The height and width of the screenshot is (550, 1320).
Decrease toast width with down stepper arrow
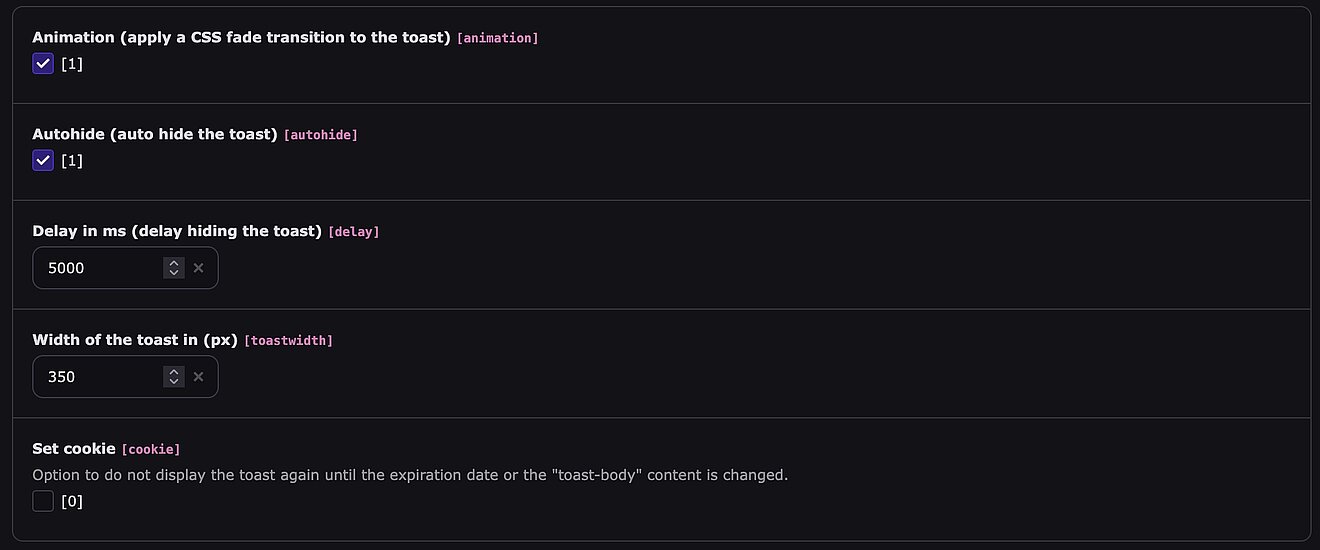point(174,382)
